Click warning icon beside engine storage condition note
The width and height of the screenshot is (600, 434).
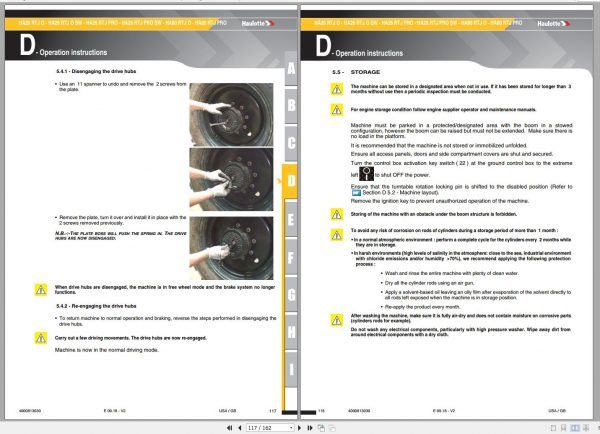pyautogui.click(x=337, y=110)
